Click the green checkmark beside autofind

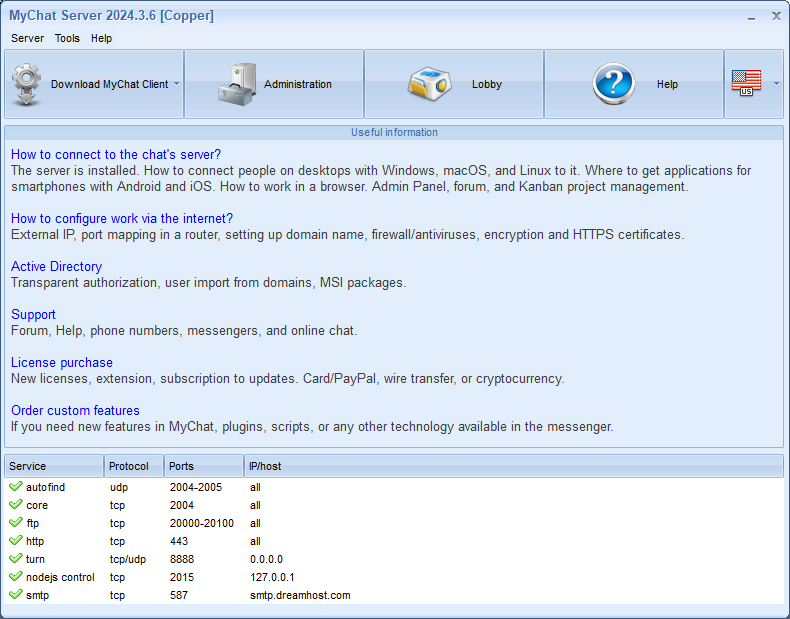16,486
